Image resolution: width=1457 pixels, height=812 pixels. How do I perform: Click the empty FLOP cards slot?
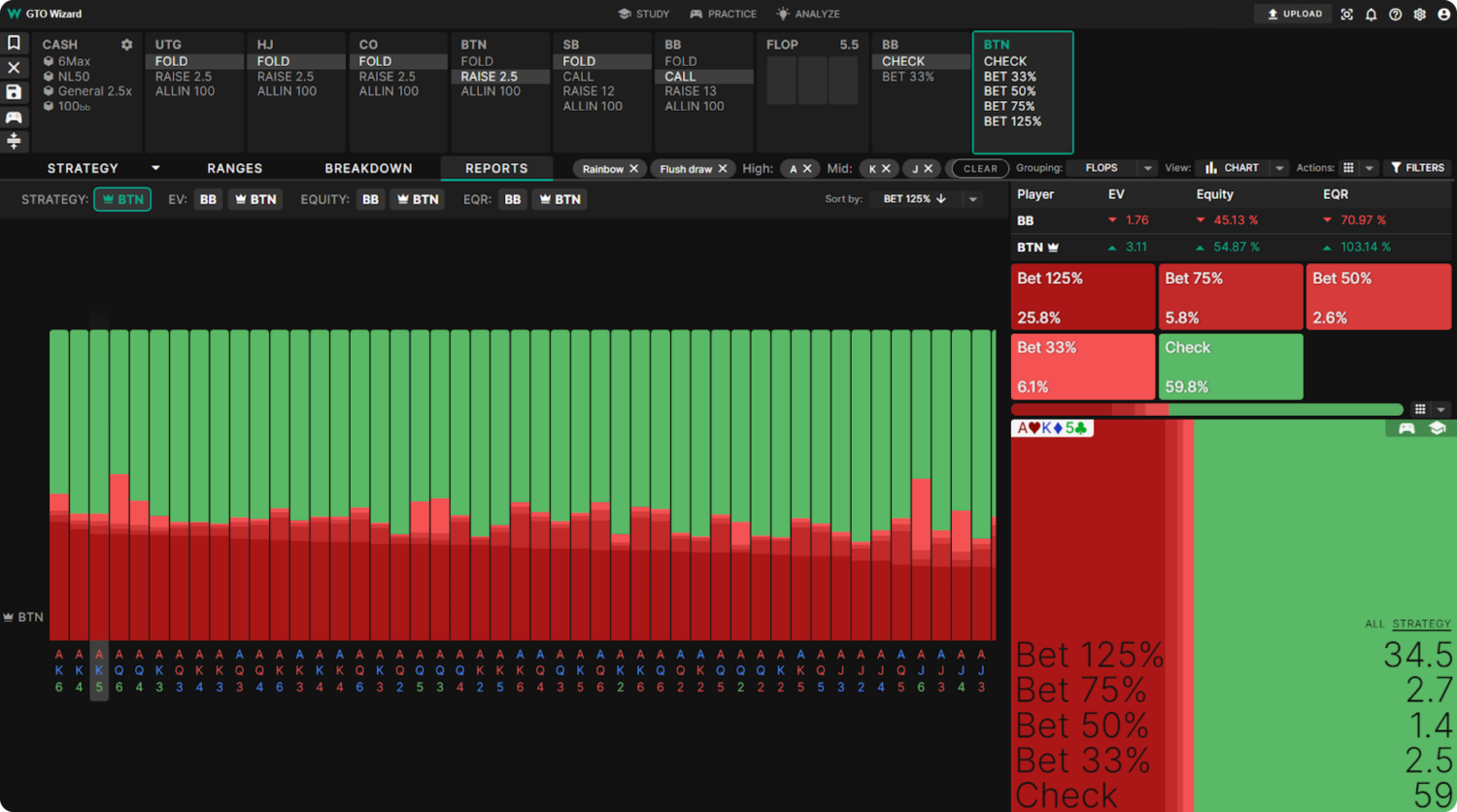coord(812,82)
